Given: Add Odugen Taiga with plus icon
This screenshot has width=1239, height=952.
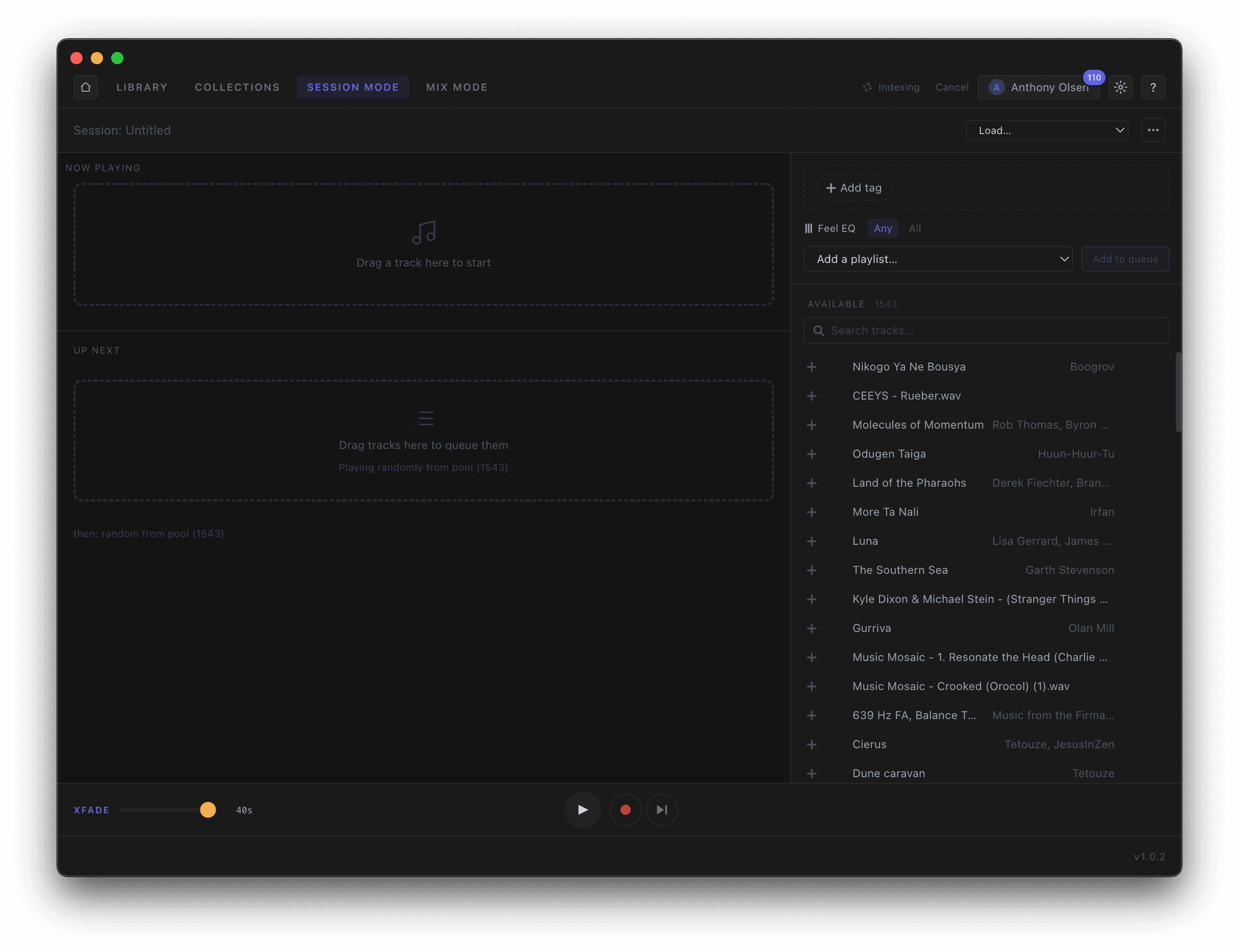Looking at the screenshot, I should click(812, 455).
